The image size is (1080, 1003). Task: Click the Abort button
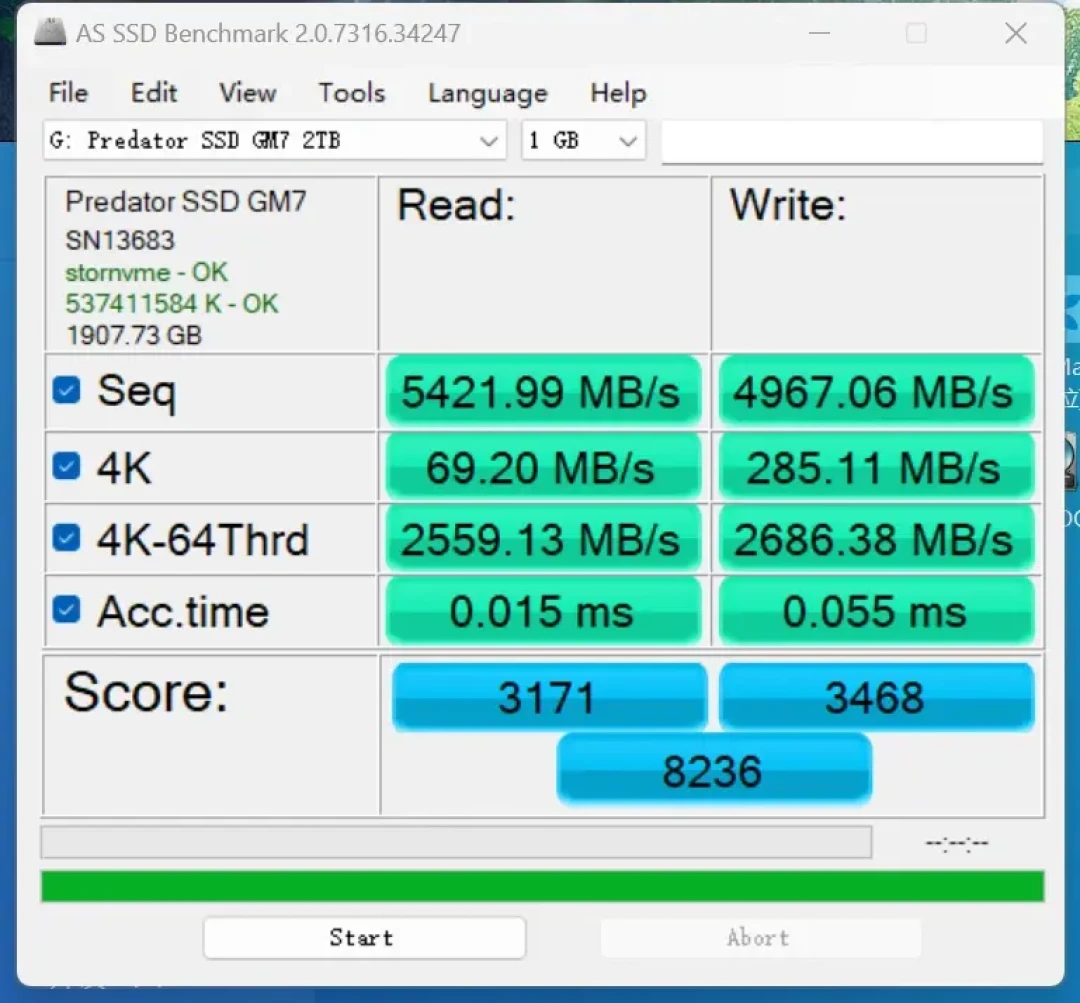(x=760, y=938)
